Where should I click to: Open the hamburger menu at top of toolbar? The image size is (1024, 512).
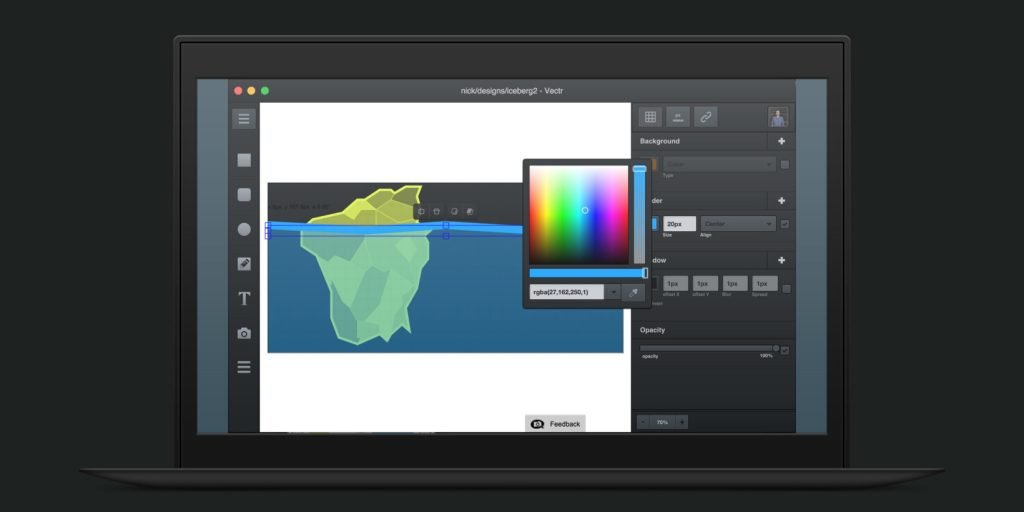point(243,119)
